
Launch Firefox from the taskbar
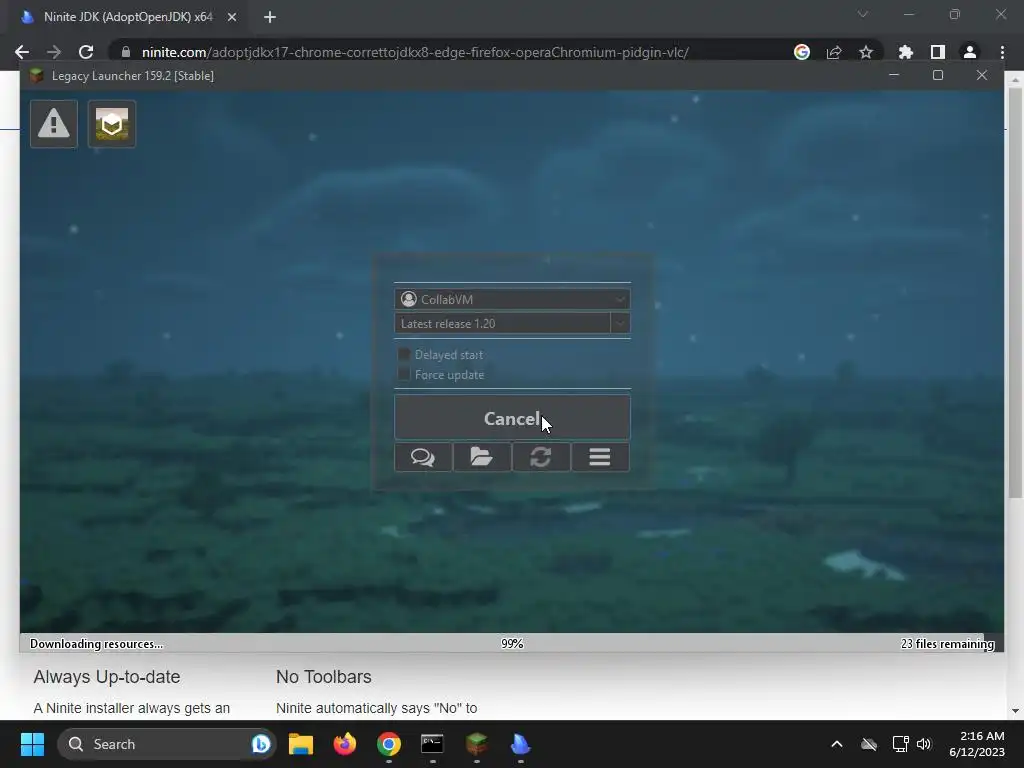pyautogui.click(x=345, y=744)
